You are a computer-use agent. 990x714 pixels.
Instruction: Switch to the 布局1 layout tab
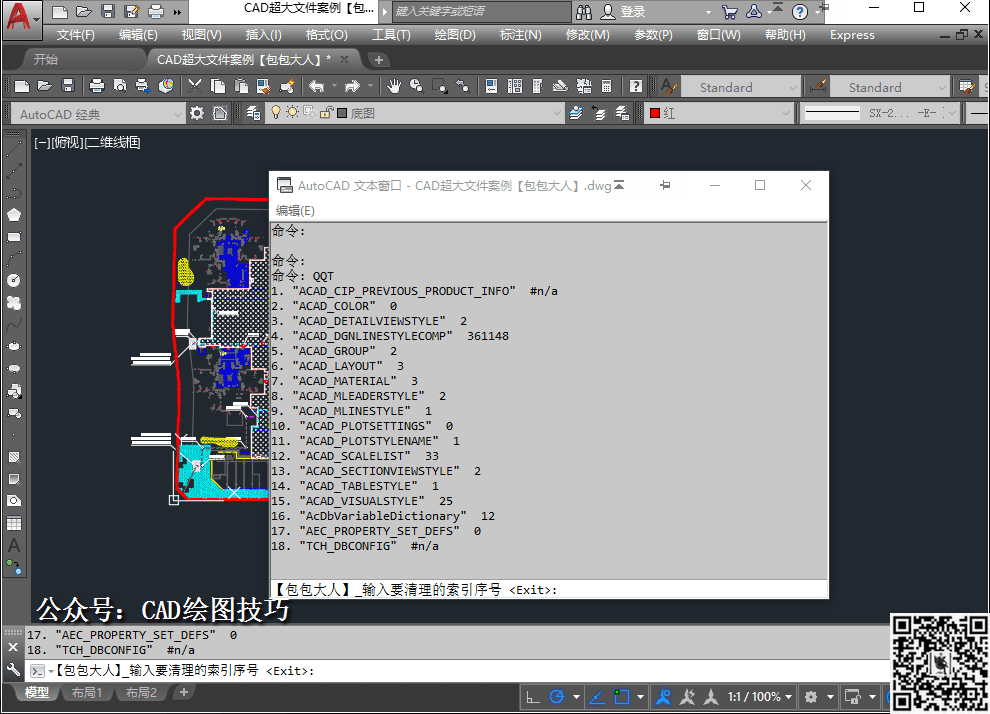pyautogui.click(x=86, y=693)
